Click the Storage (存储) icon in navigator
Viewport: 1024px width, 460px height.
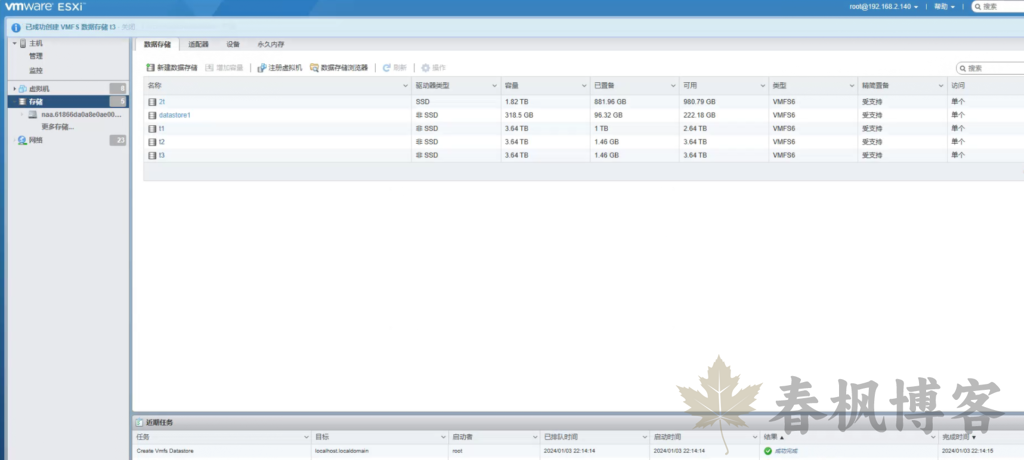pyautogui.click(x=22, y=102)
